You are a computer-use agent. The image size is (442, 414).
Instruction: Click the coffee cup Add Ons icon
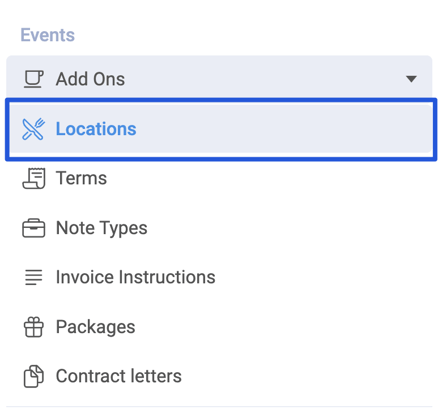[x=34, y=79]
